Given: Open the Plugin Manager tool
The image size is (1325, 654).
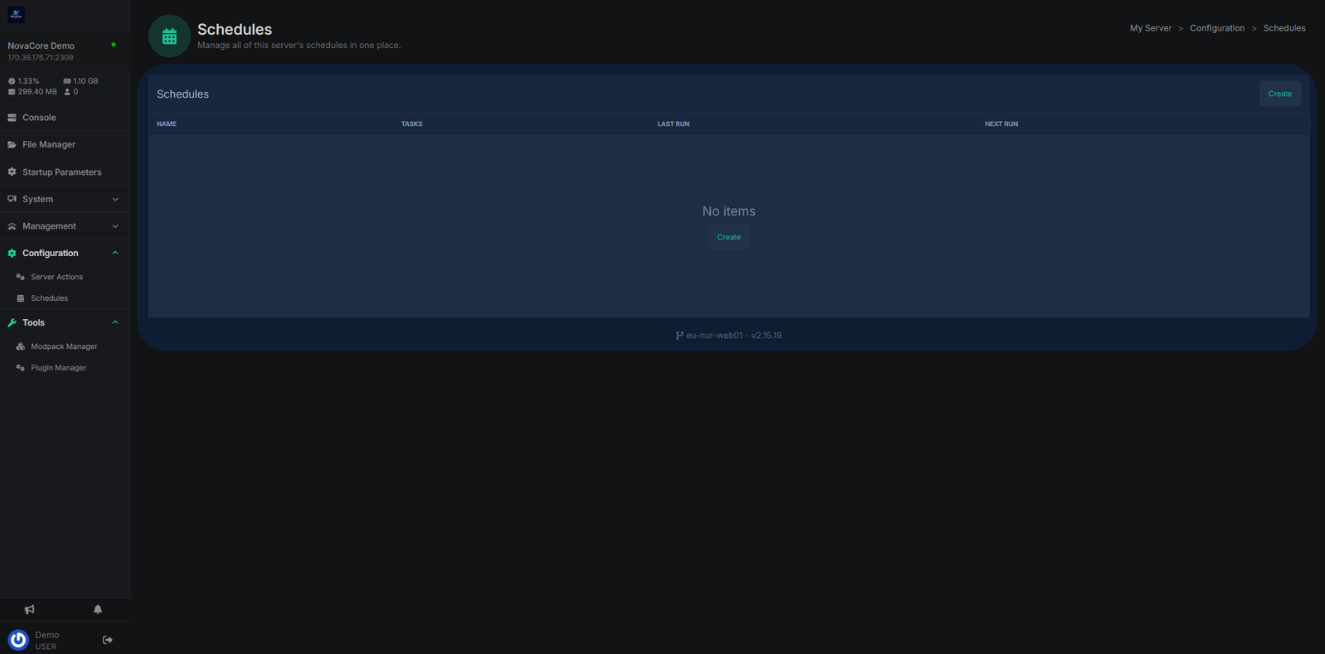Looking at the screenshot, I should (58, 368).
